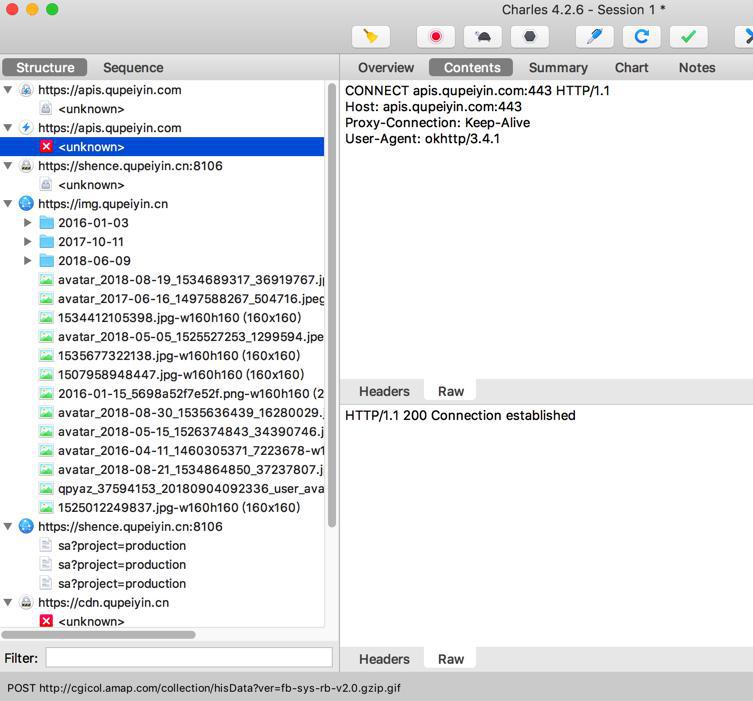Select avatar_2017-06-16_1497588267_504716 entry

click(191, 299)
